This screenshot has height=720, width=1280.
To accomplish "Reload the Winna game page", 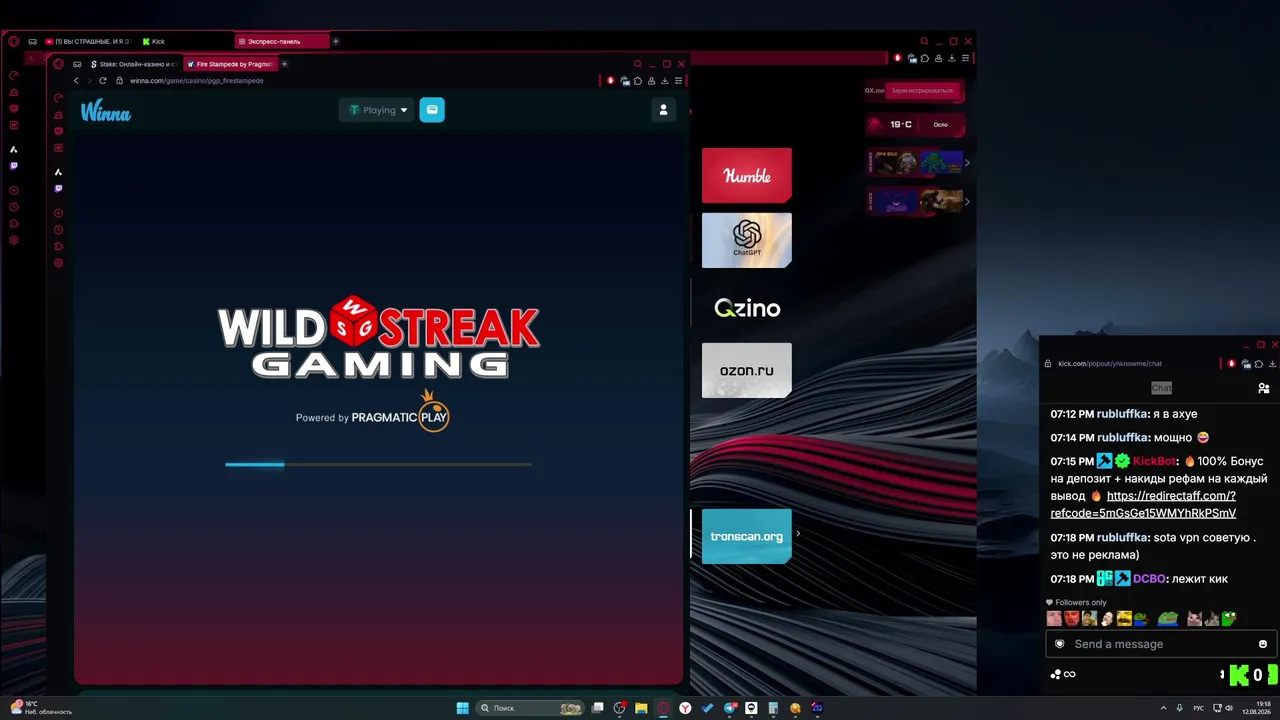I will pos(102,81).
